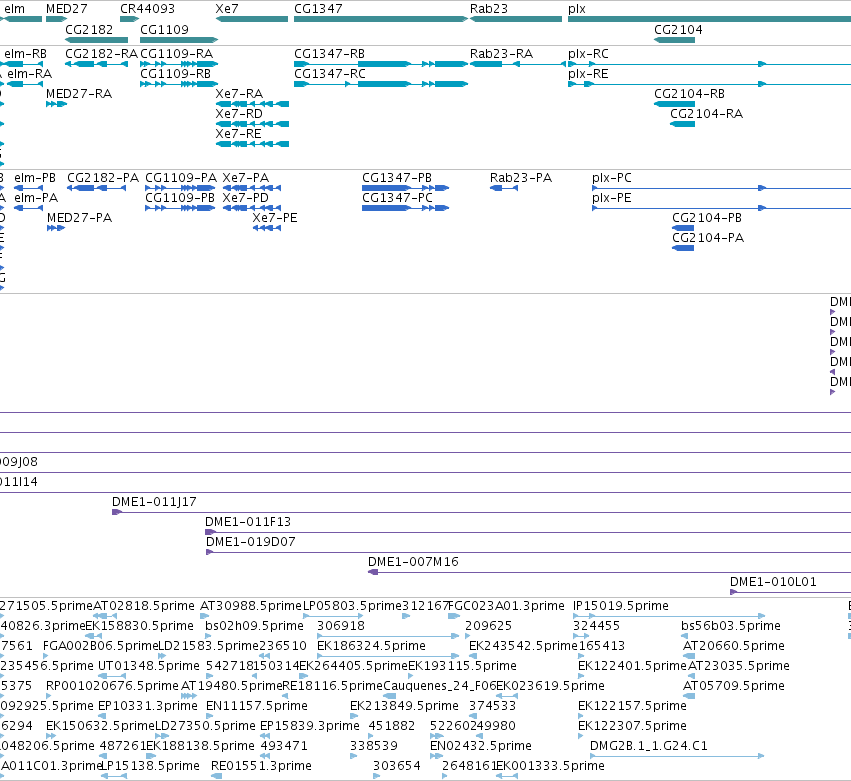Click the MED27-RA transcript label
The height and width of the screenshot is (781, 851).
[x=79, y=93]
